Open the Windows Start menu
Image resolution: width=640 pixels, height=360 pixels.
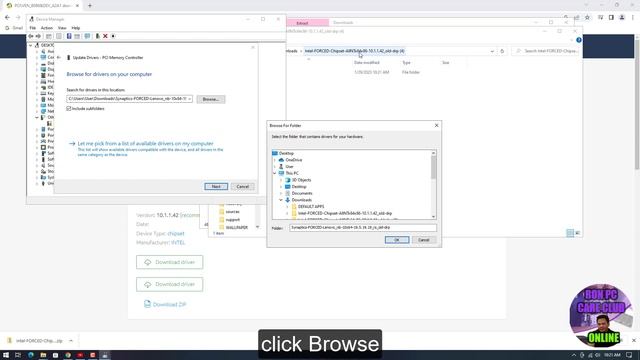pyautogui.click(x=6, y=355)
